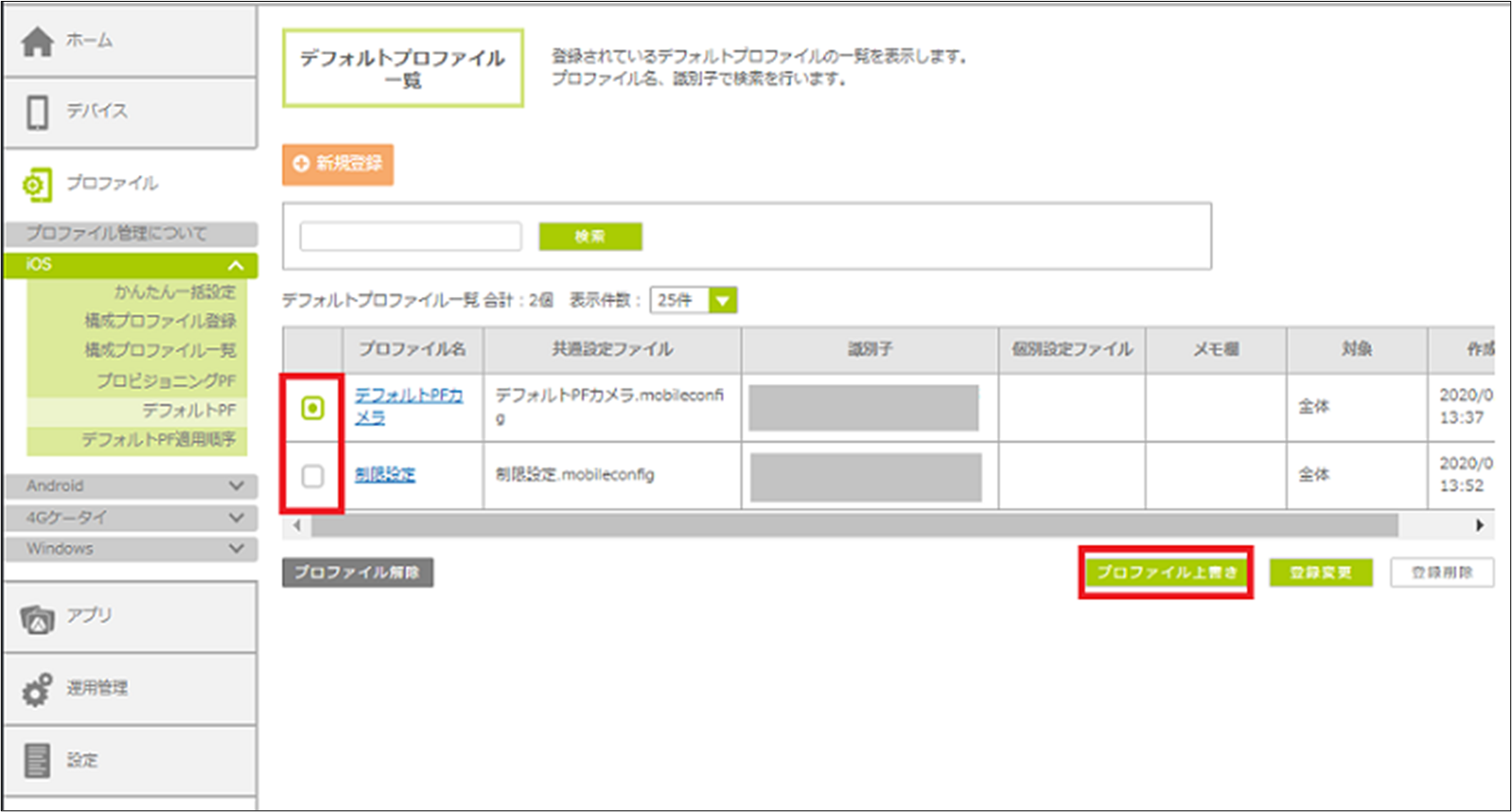Screen dimensions: 1512x812
Task: Open the 制限設定 profile link
Action: tap(385, 475)
